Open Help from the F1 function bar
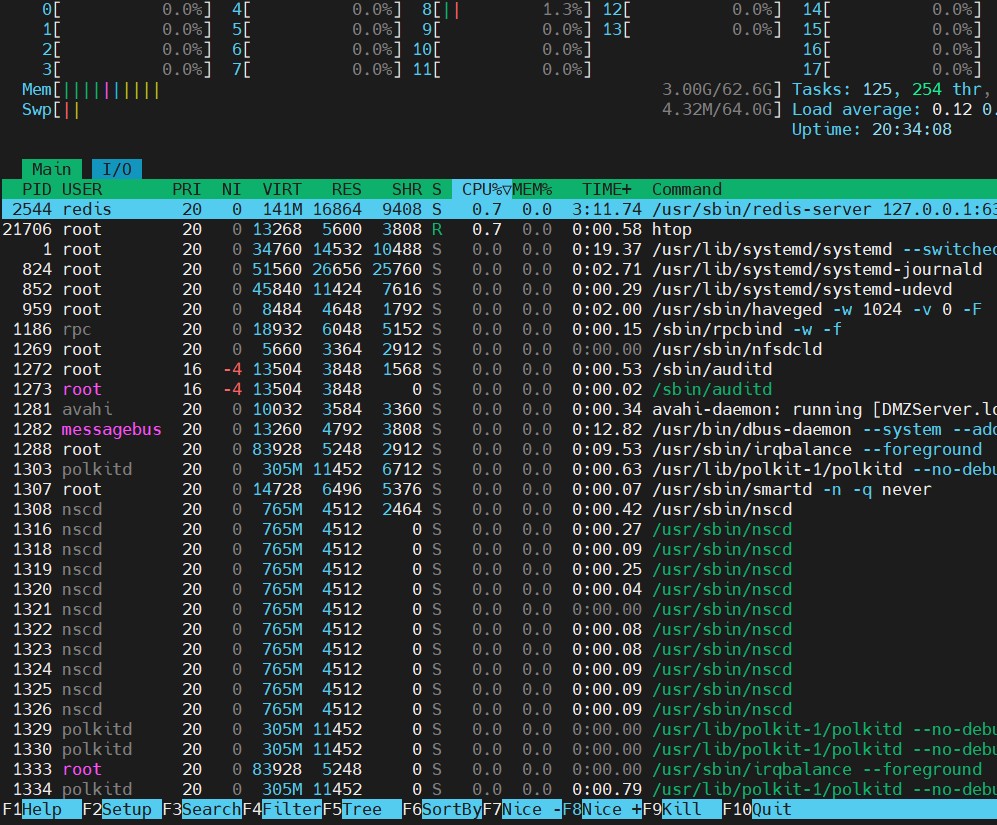997x825 pixels. [42, 809]
